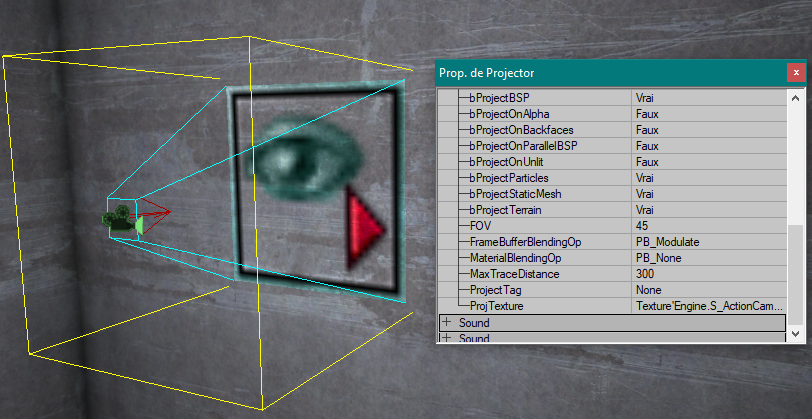
Task: Select the ProjTexture property
Action: 496,306
